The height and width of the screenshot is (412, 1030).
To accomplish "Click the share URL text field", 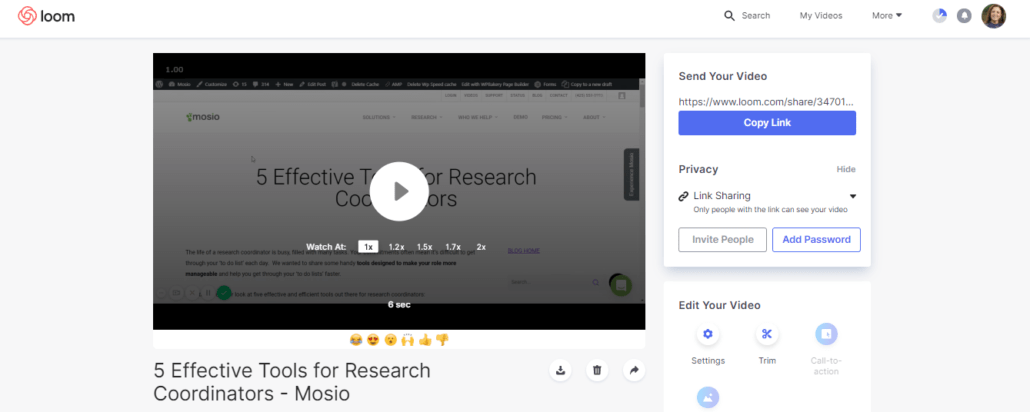I will [767, 102].
